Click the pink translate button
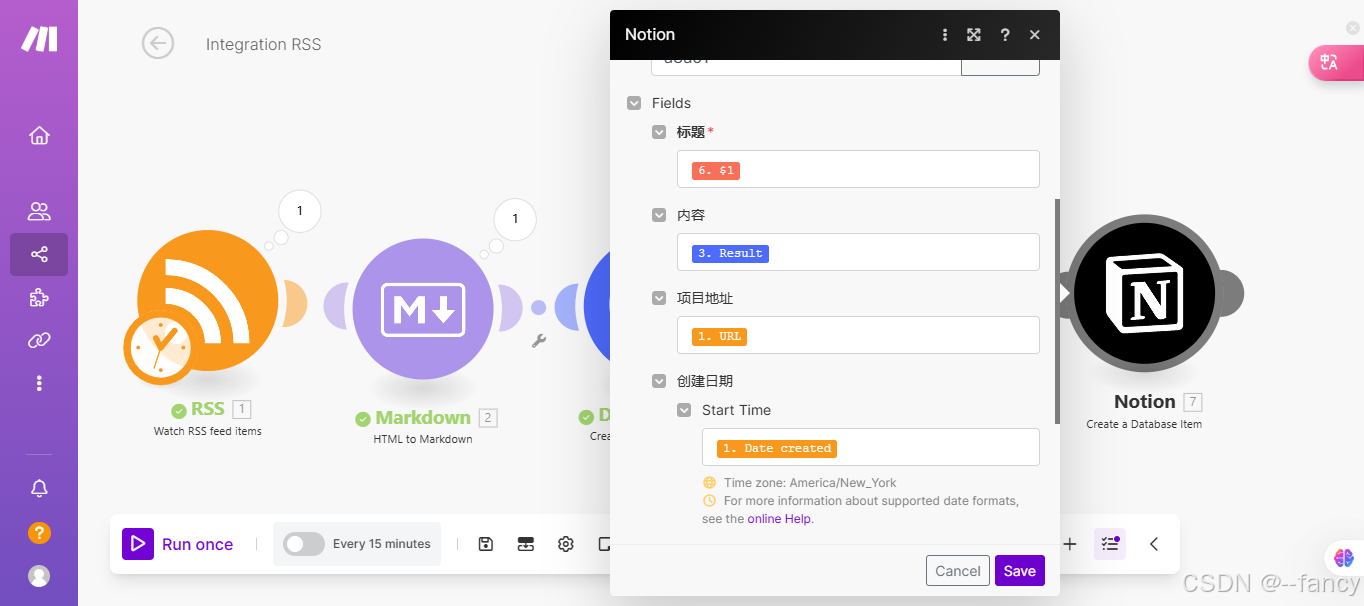Image resolution: width=1364 pixels, height=606 pixels. 1335,62
